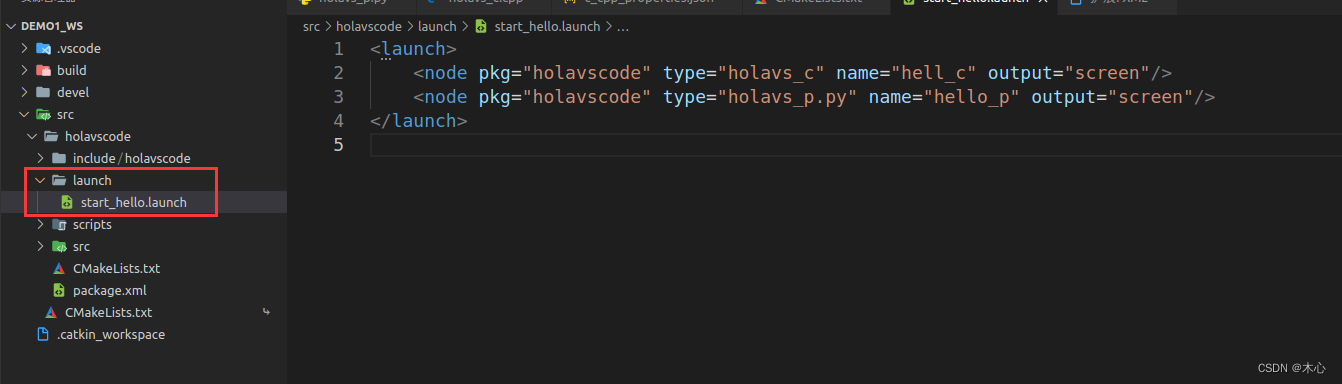Select the scripts folder name

pos(92,224)
